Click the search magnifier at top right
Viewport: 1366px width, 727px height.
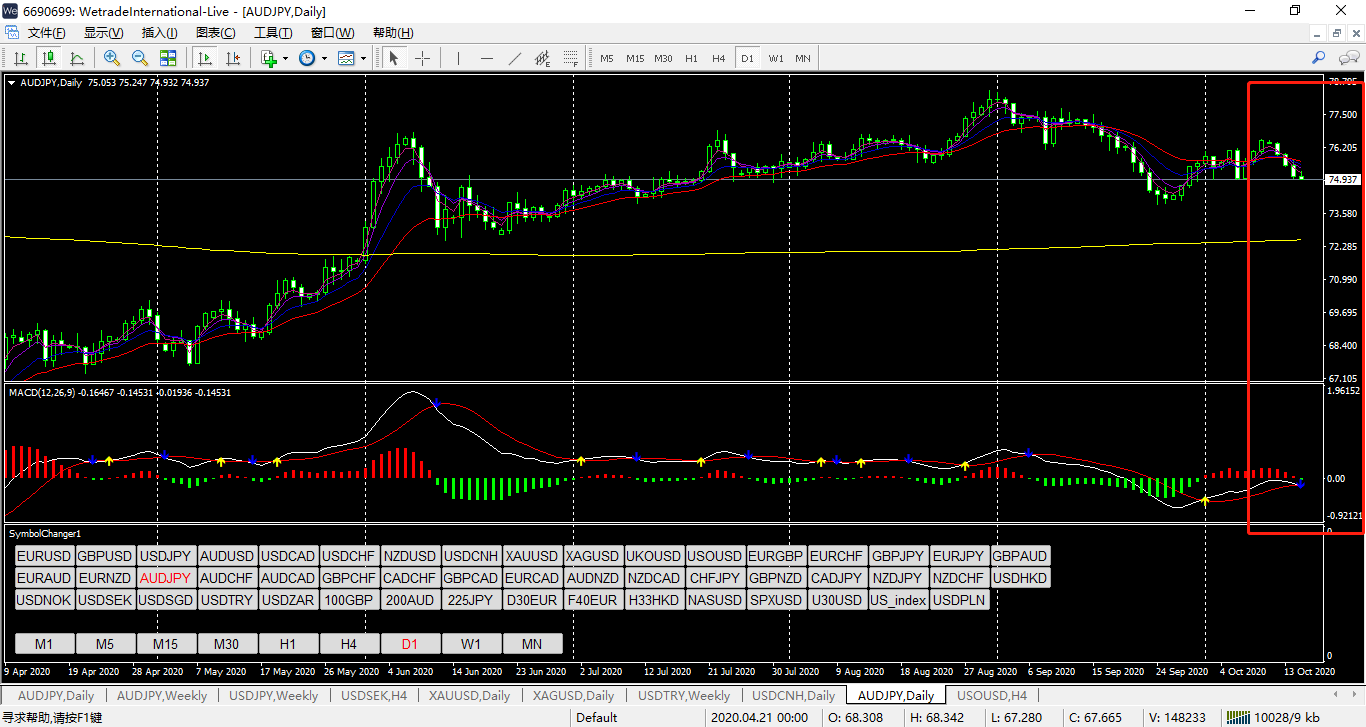(x=1318, y=58)
